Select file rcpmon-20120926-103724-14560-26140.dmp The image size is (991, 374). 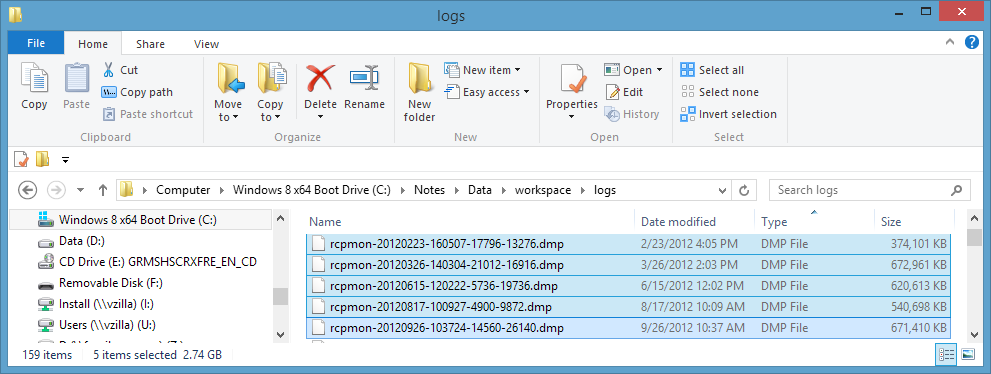pyautogui.click(x=629, y=328)
